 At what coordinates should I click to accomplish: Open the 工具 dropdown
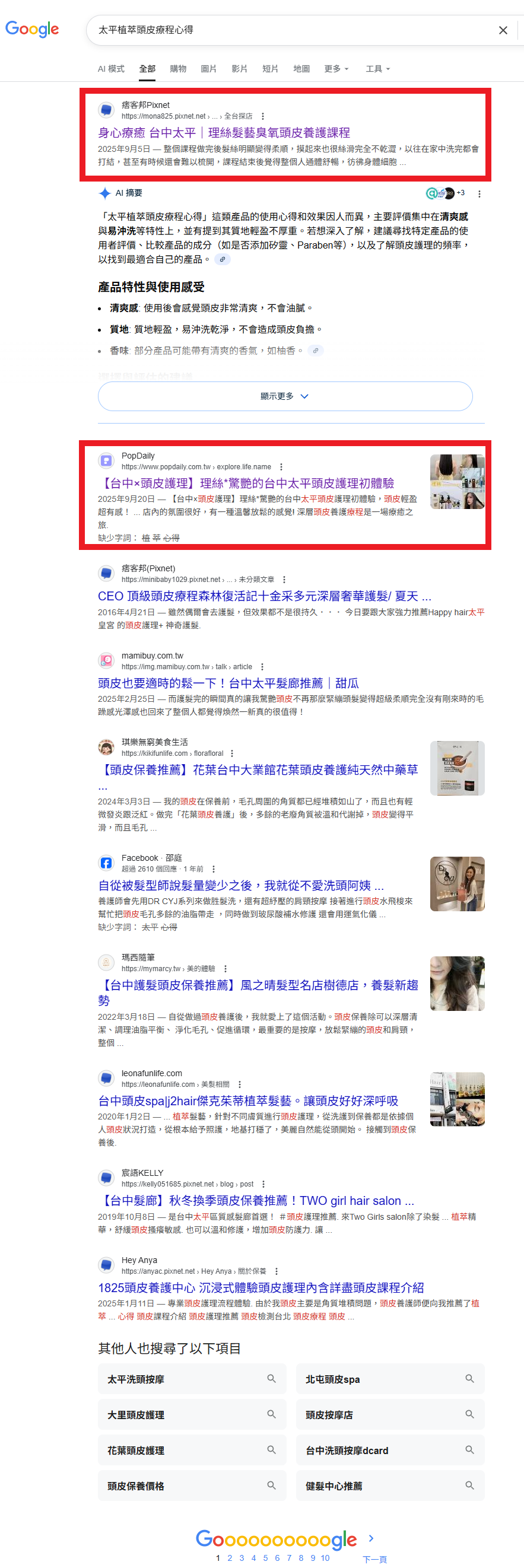(x=377, y=69)
